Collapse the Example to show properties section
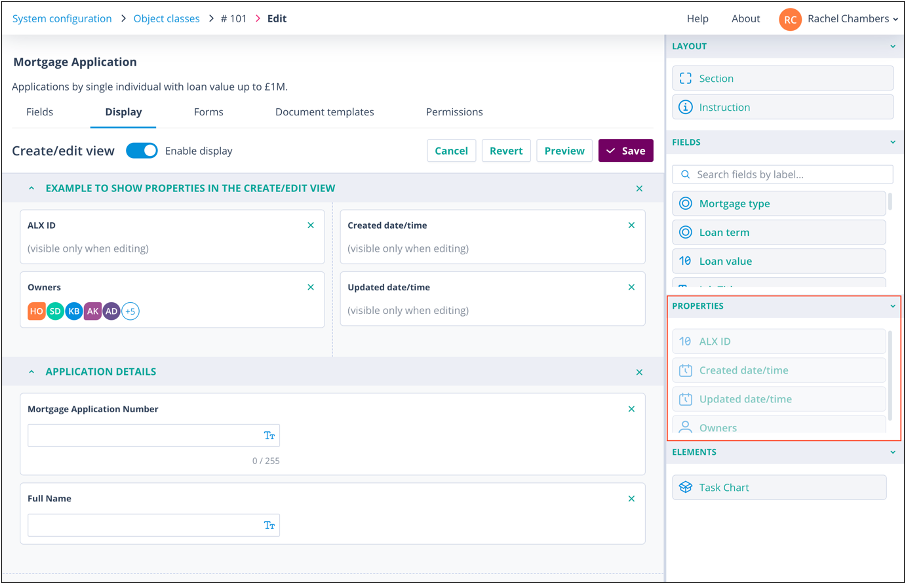The height and width of the screenshot is (584, 906). click(x=32, y=188)
